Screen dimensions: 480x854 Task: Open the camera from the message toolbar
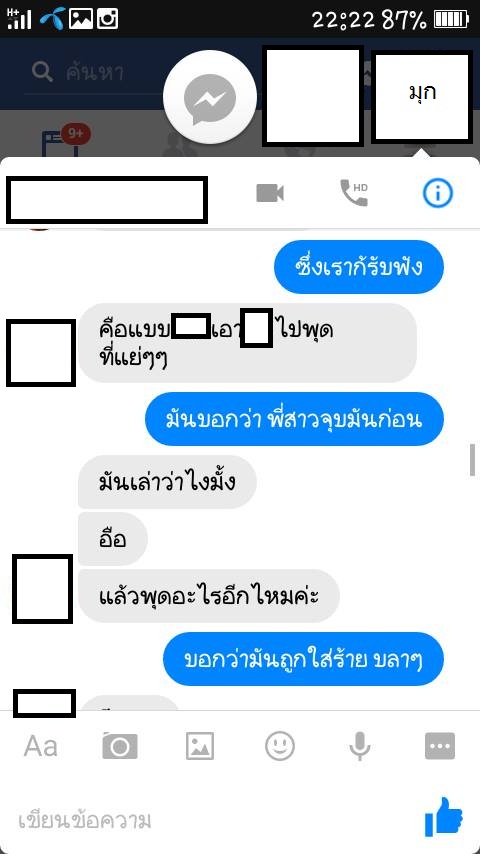click(x=120, y=746)
